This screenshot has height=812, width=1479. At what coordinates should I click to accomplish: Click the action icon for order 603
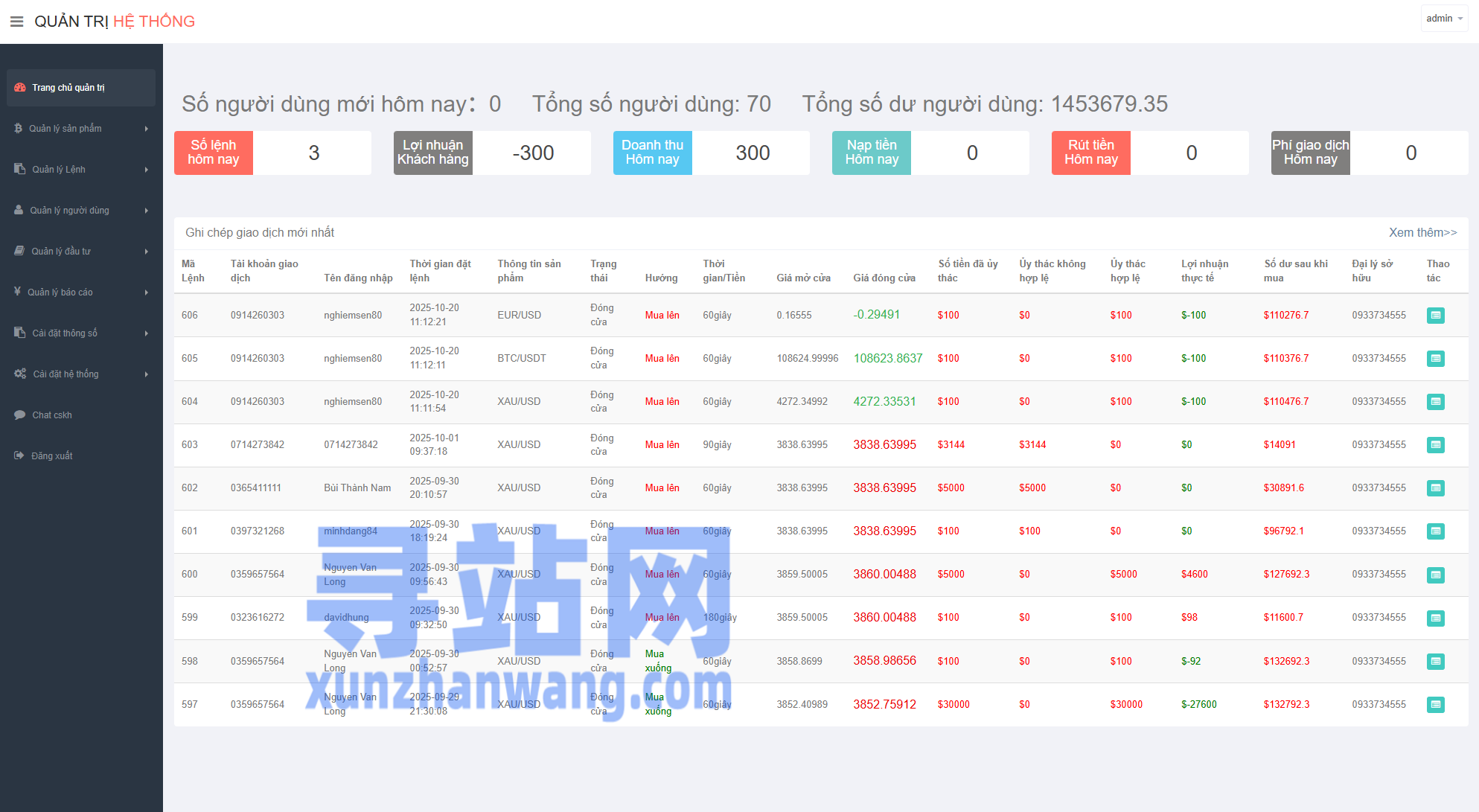[x=1435, y=445]
